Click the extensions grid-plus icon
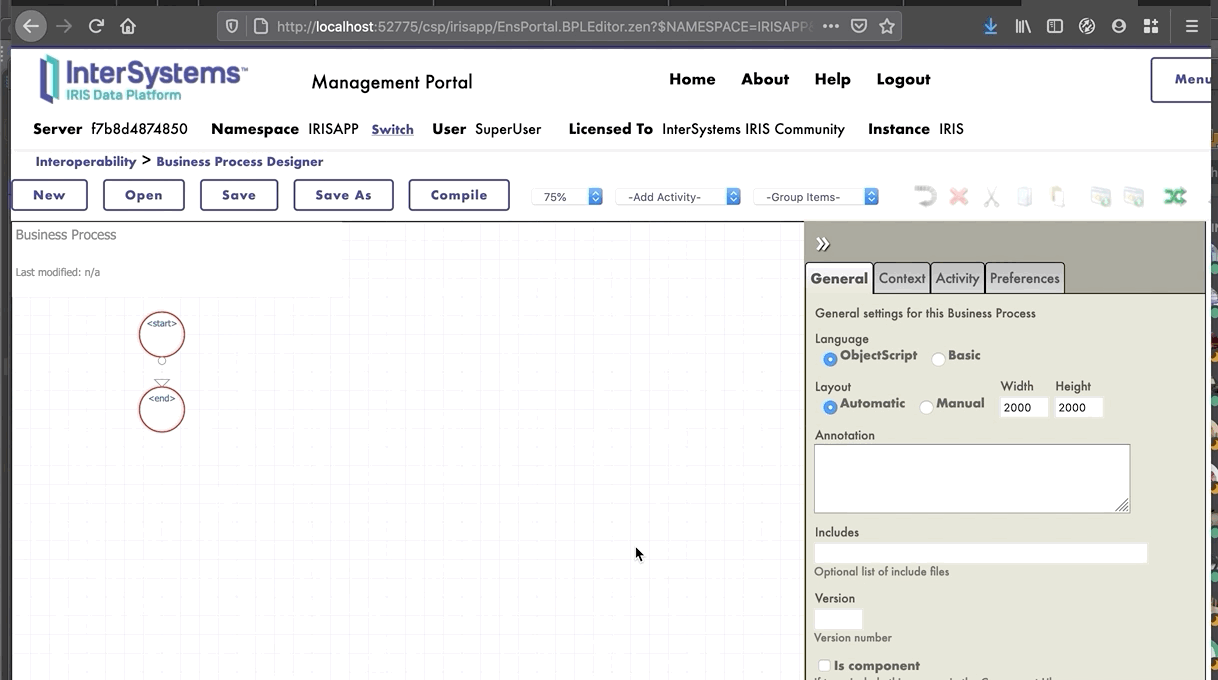 click(1151, 27)
